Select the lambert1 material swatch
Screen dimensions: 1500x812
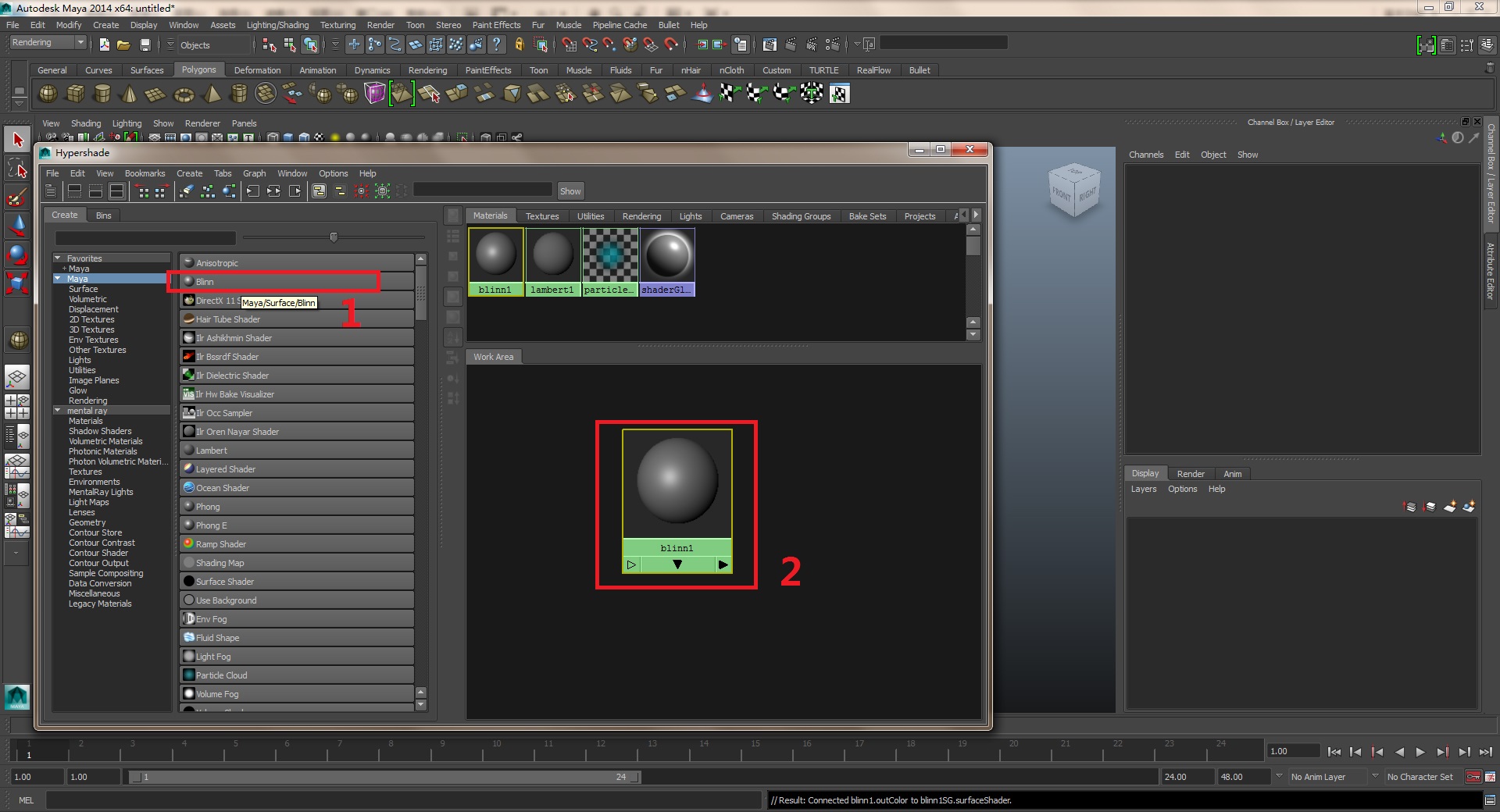(x=552, y=262)
